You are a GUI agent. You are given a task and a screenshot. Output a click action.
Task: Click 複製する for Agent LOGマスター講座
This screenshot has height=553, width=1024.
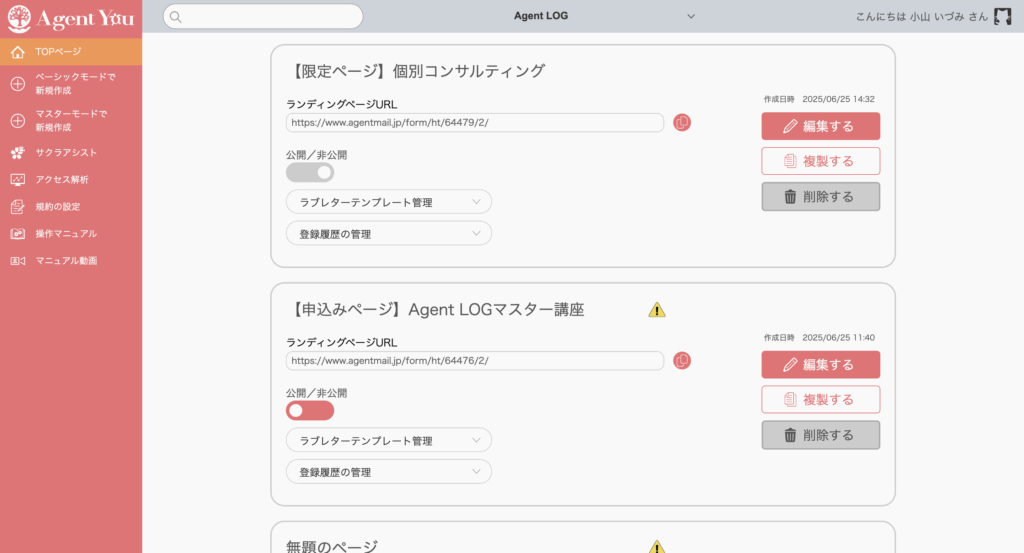coord(820,400)
